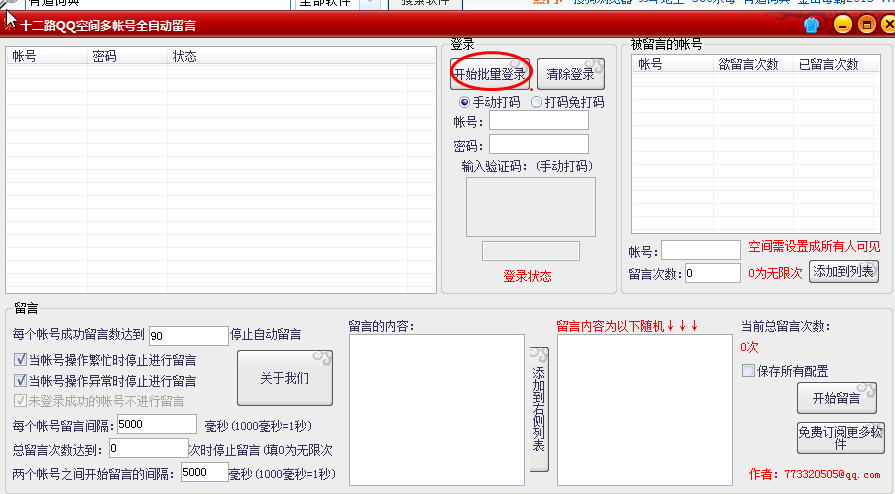Click 帐号 header in 被留言的帐号 table
The width and height of the screenshot is (895, 494).
672,64
